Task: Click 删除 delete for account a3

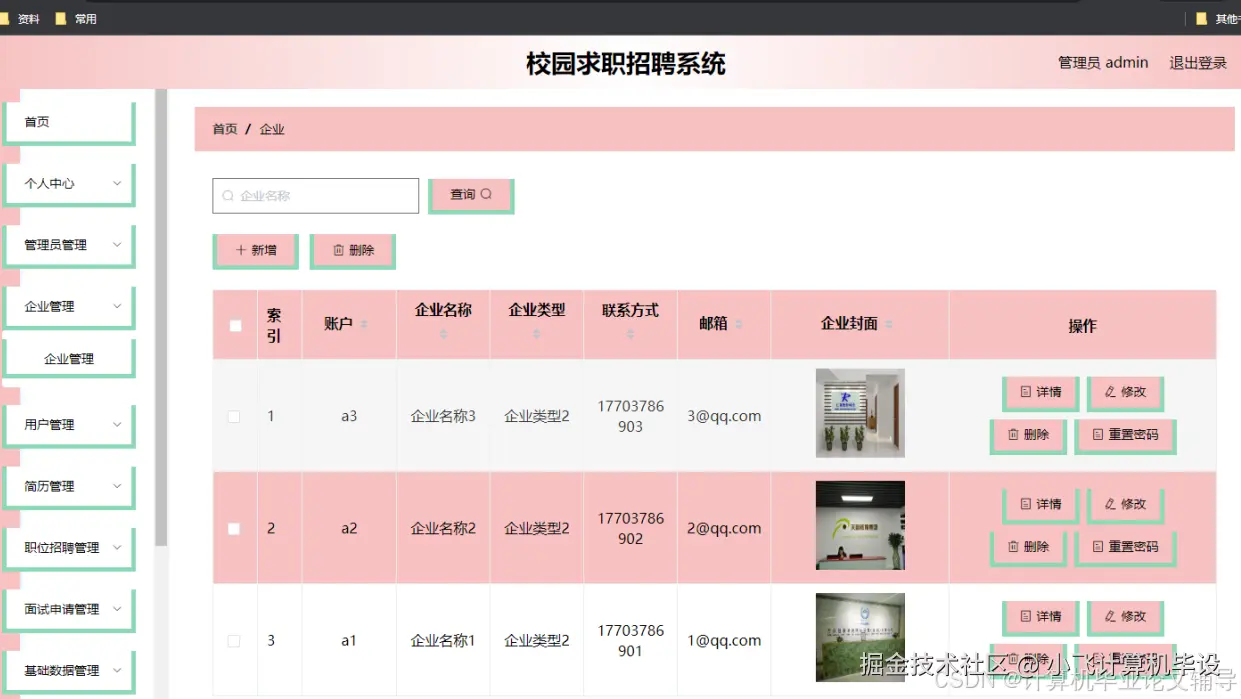Action: pos(1028,436)
